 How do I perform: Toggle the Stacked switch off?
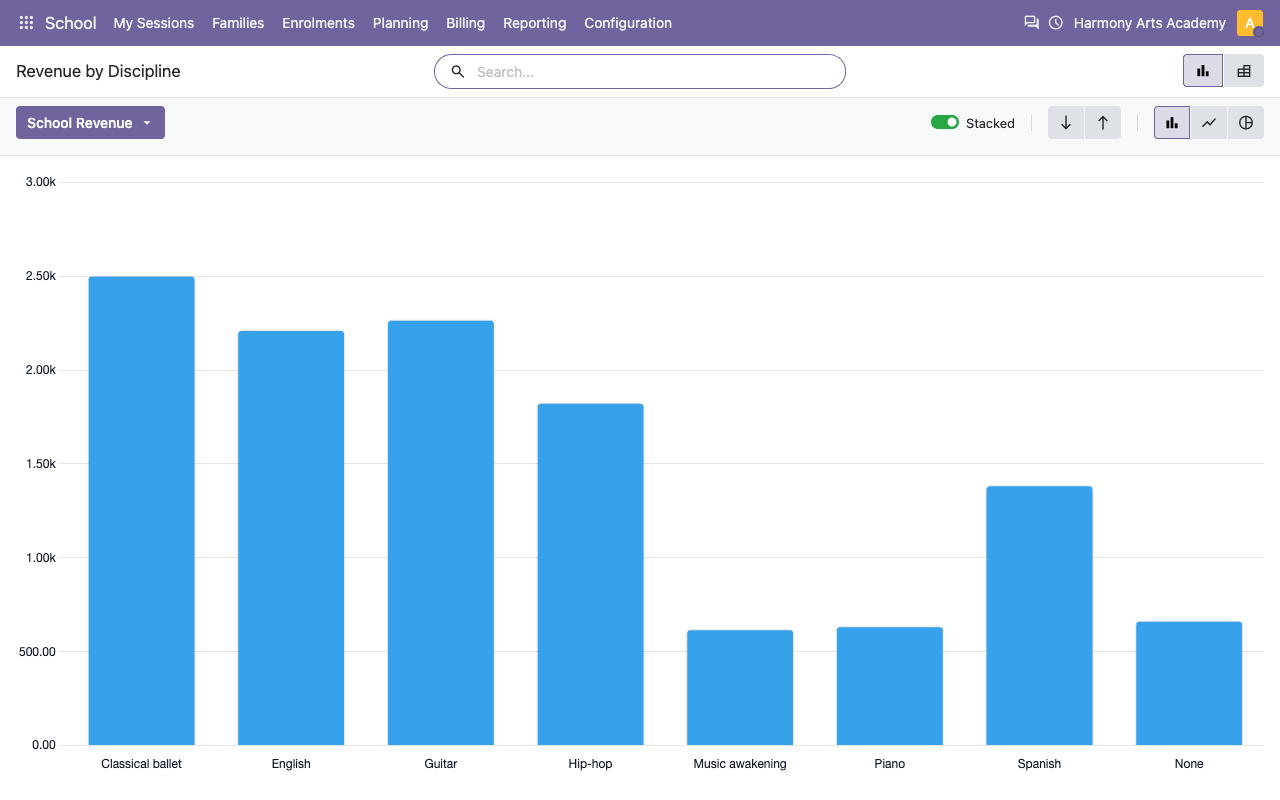tap(945, 122)
